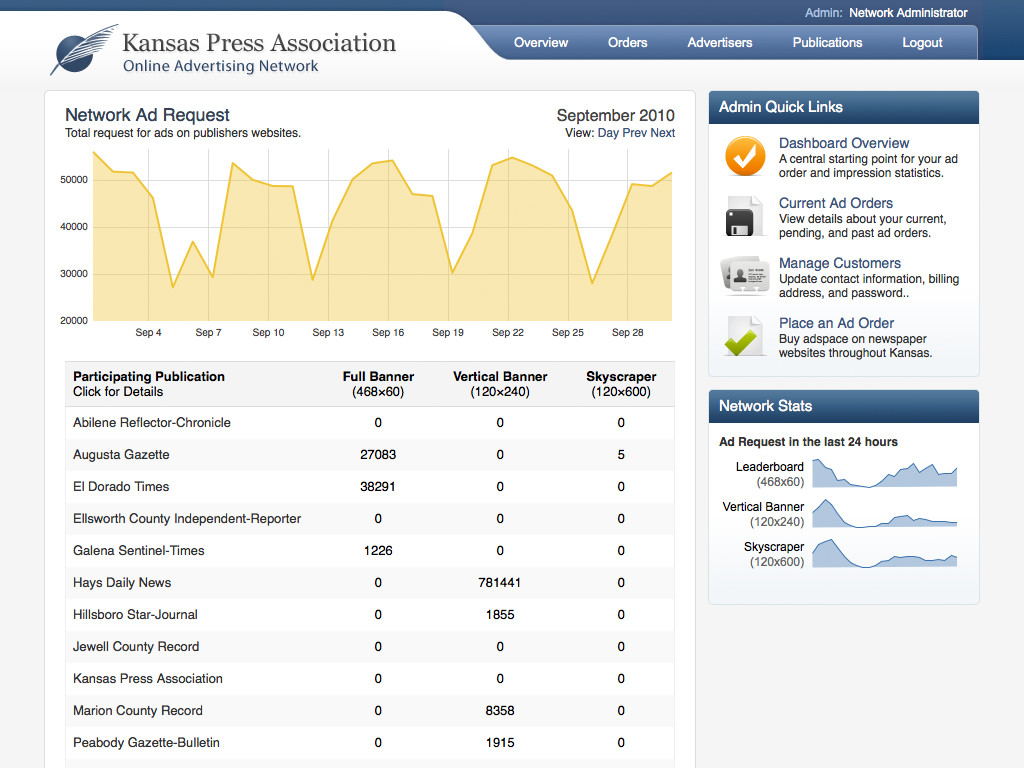The image size is (1024, 768).
Task: Click the Admin Quick Links panel header
Action: pyautogui.click(x=844, y=107)
